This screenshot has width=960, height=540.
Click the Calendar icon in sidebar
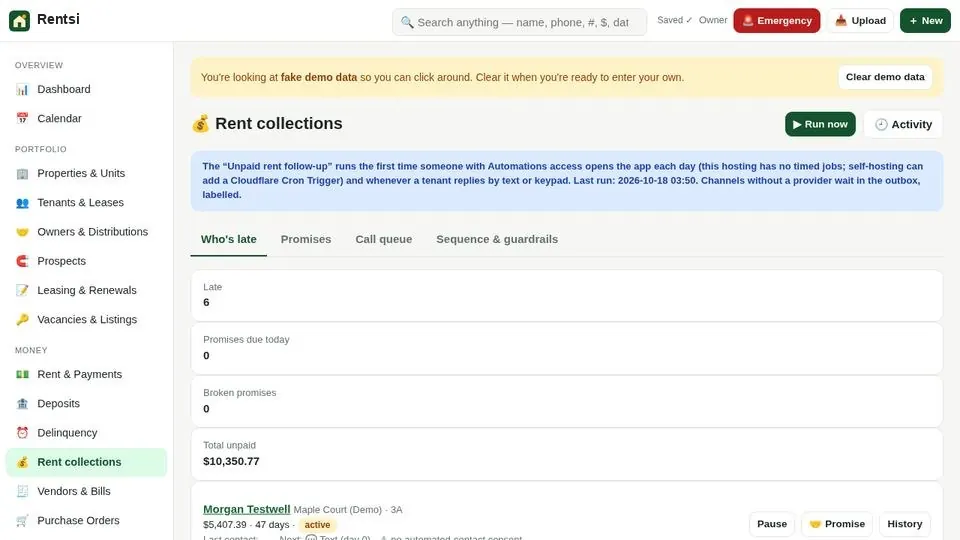pyautogui.click(x=23, y=119)
